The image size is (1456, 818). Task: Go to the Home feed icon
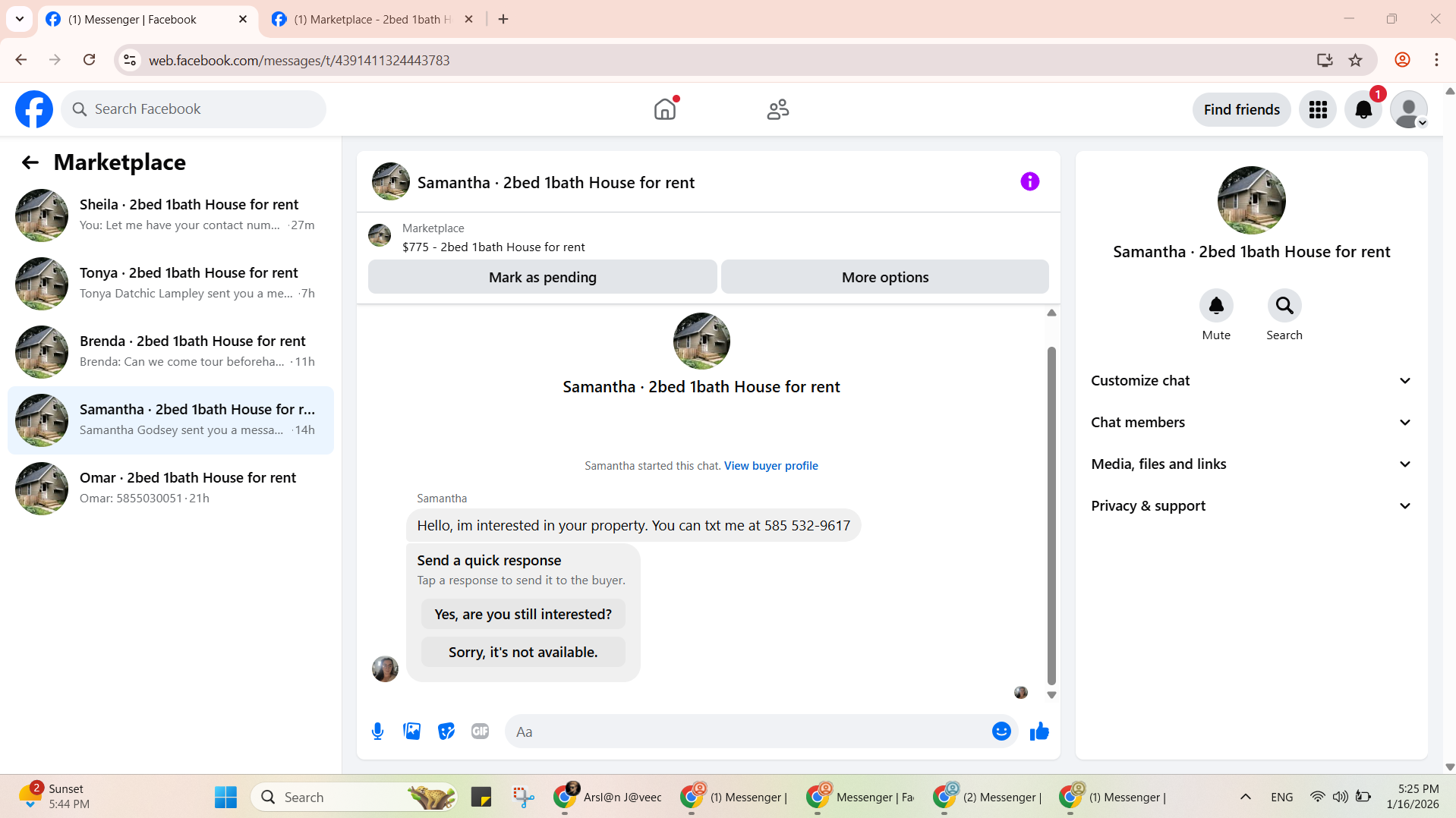(x=665, y=109)
